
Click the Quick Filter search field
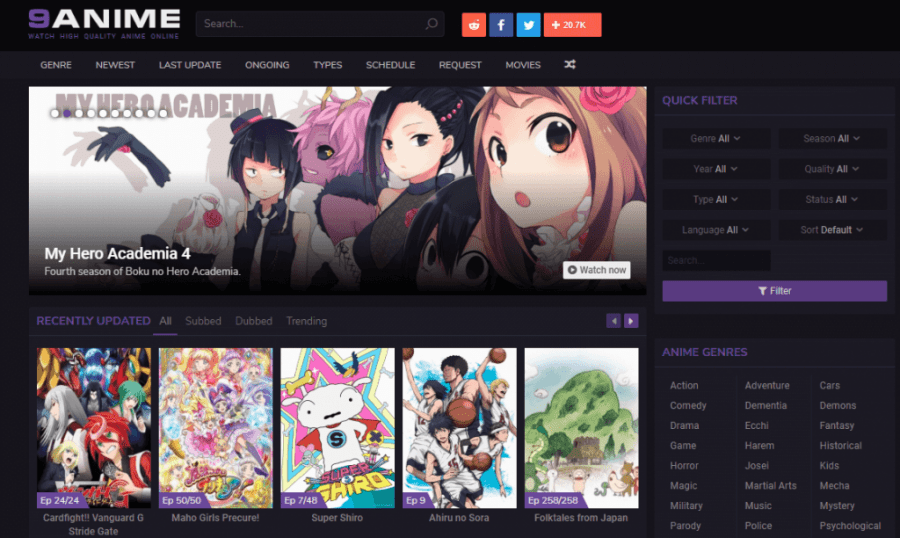[716, 260]
